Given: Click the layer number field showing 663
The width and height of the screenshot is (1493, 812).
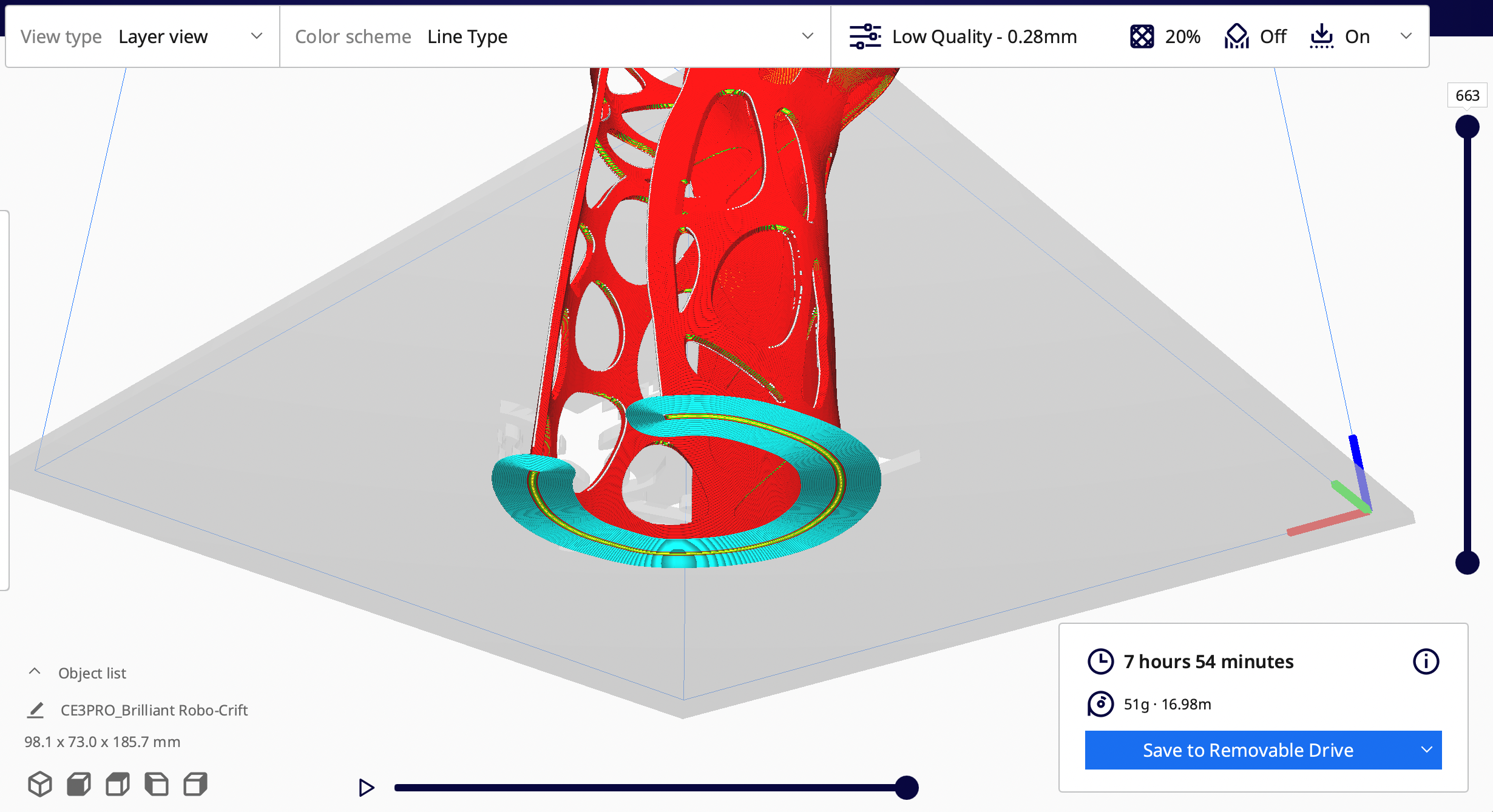Looking at the screenshot, I should [x=1467, y=95].
